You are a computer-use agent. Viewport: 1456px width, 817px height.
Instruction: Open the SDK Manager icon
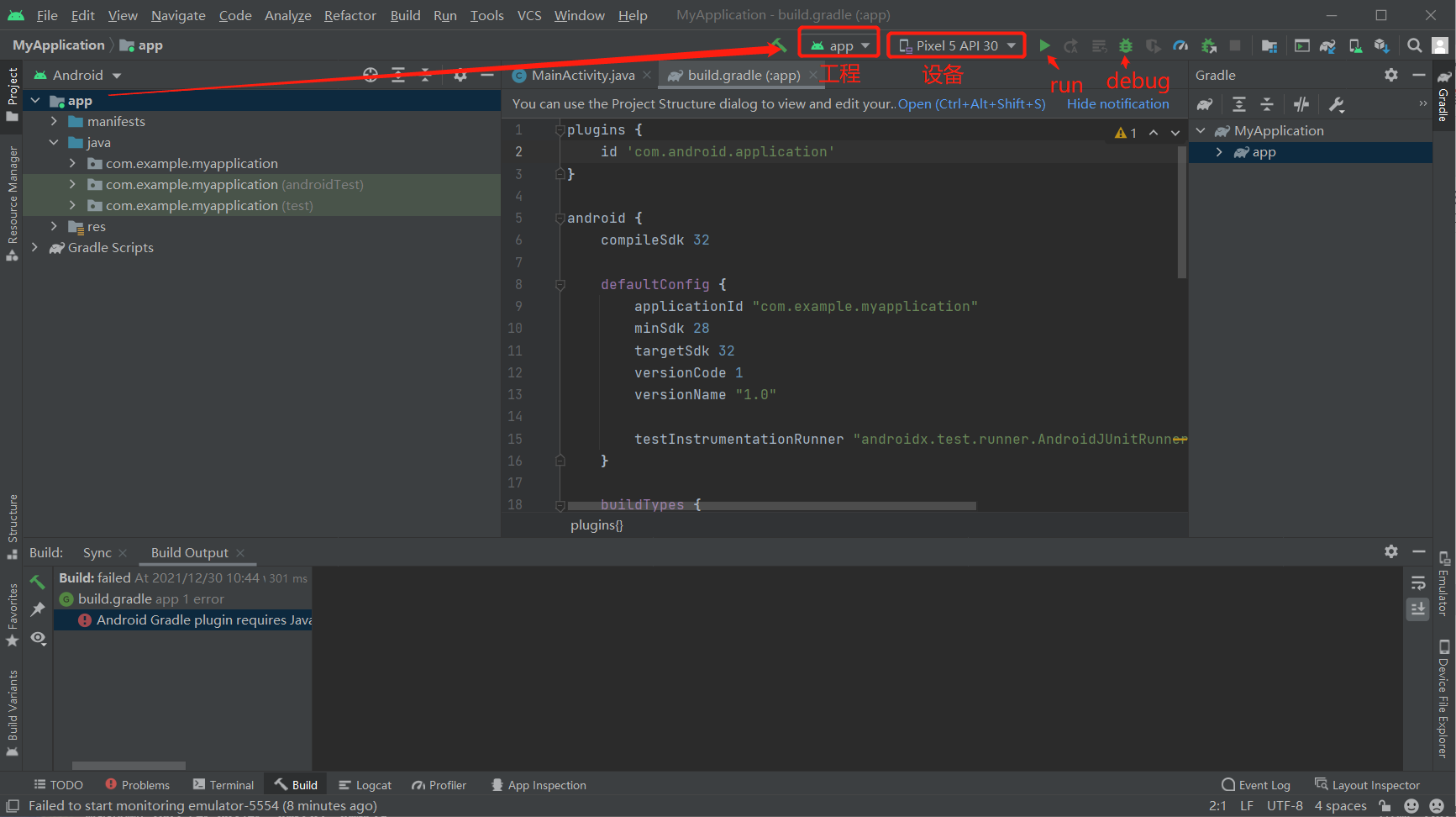1381,45
